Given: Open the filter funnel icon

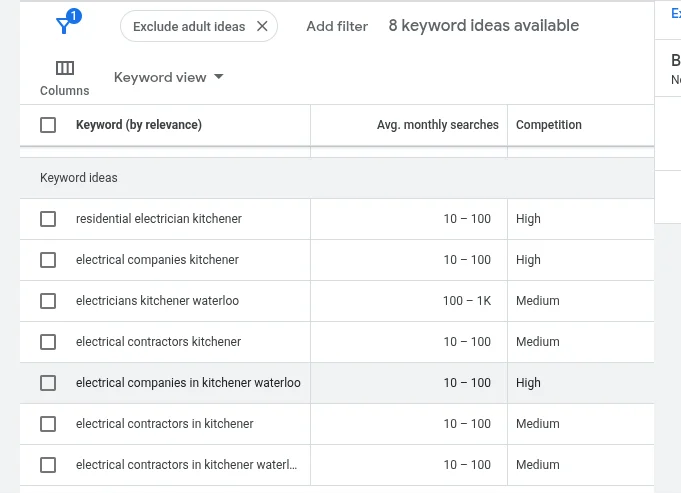Looking at the screenshot, I should point(68,23).
